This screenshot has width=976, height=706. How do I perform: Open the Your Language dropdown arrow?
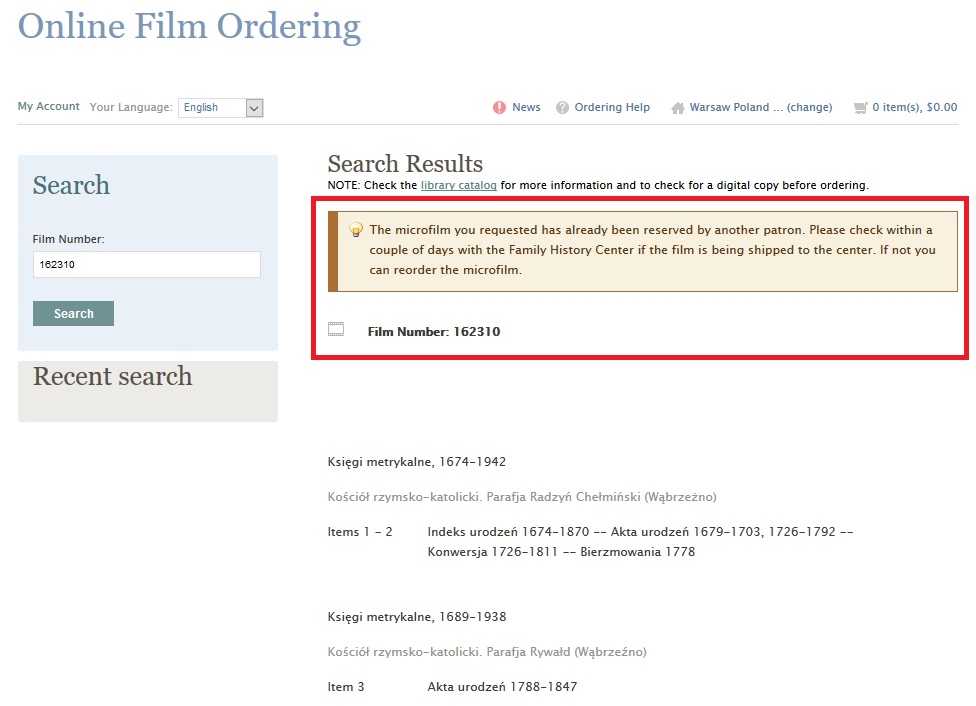pyautogui.click(x=254, y=108)
